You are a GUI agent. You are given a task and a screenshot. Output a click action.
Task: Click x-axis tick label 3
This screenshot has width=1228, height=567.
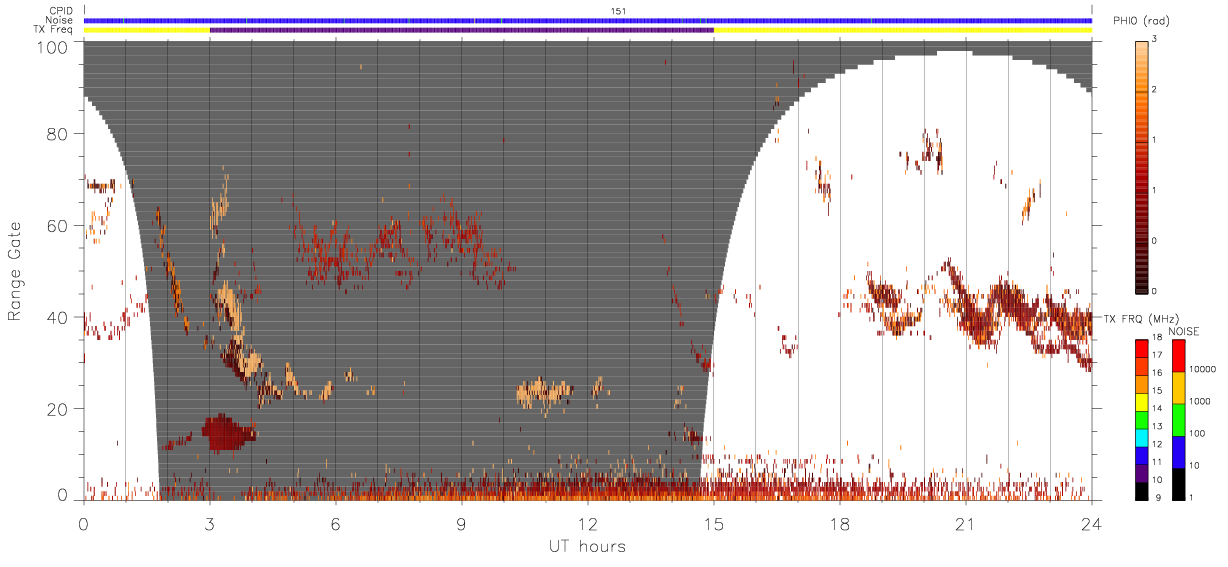(210, 523)
